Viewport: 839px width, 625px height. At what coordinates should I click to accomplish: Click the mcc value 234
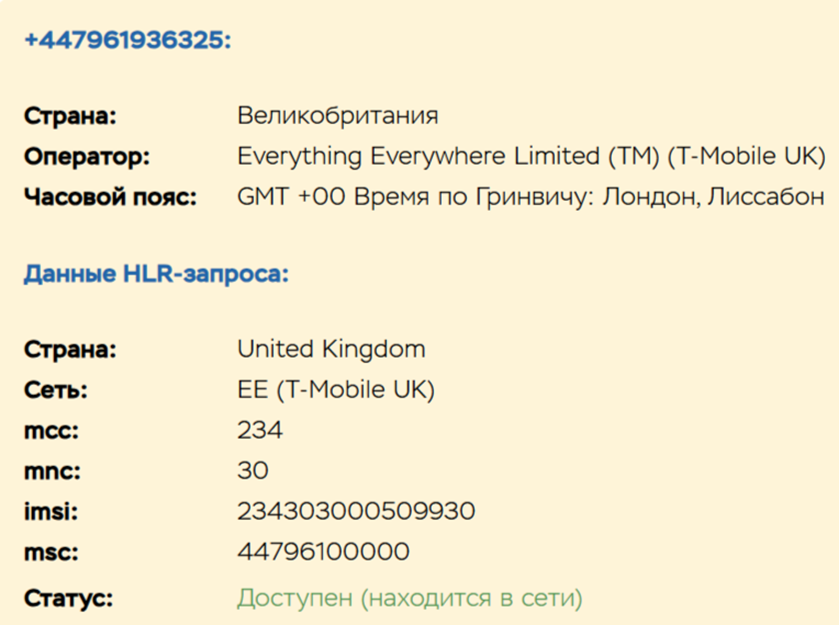coord(260,431)
